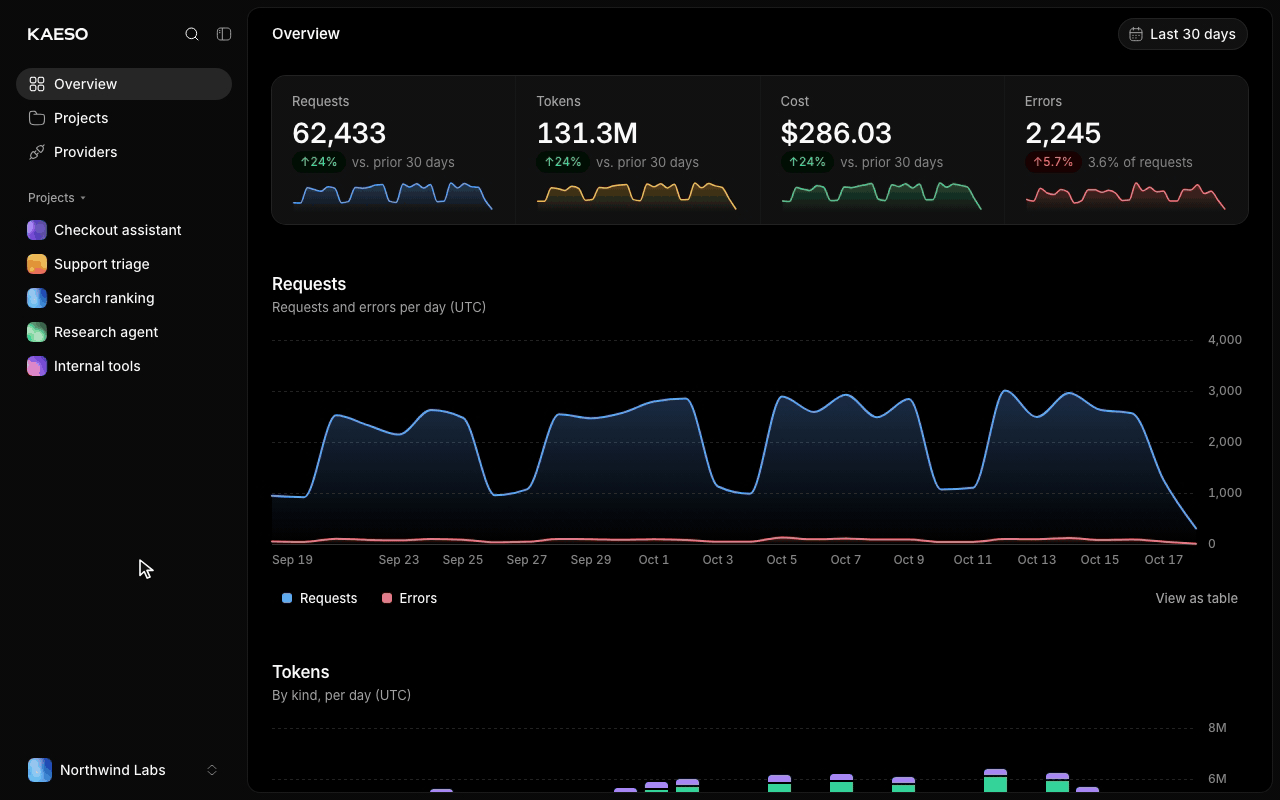Click the Search ranking project icon

pos(37,298)
